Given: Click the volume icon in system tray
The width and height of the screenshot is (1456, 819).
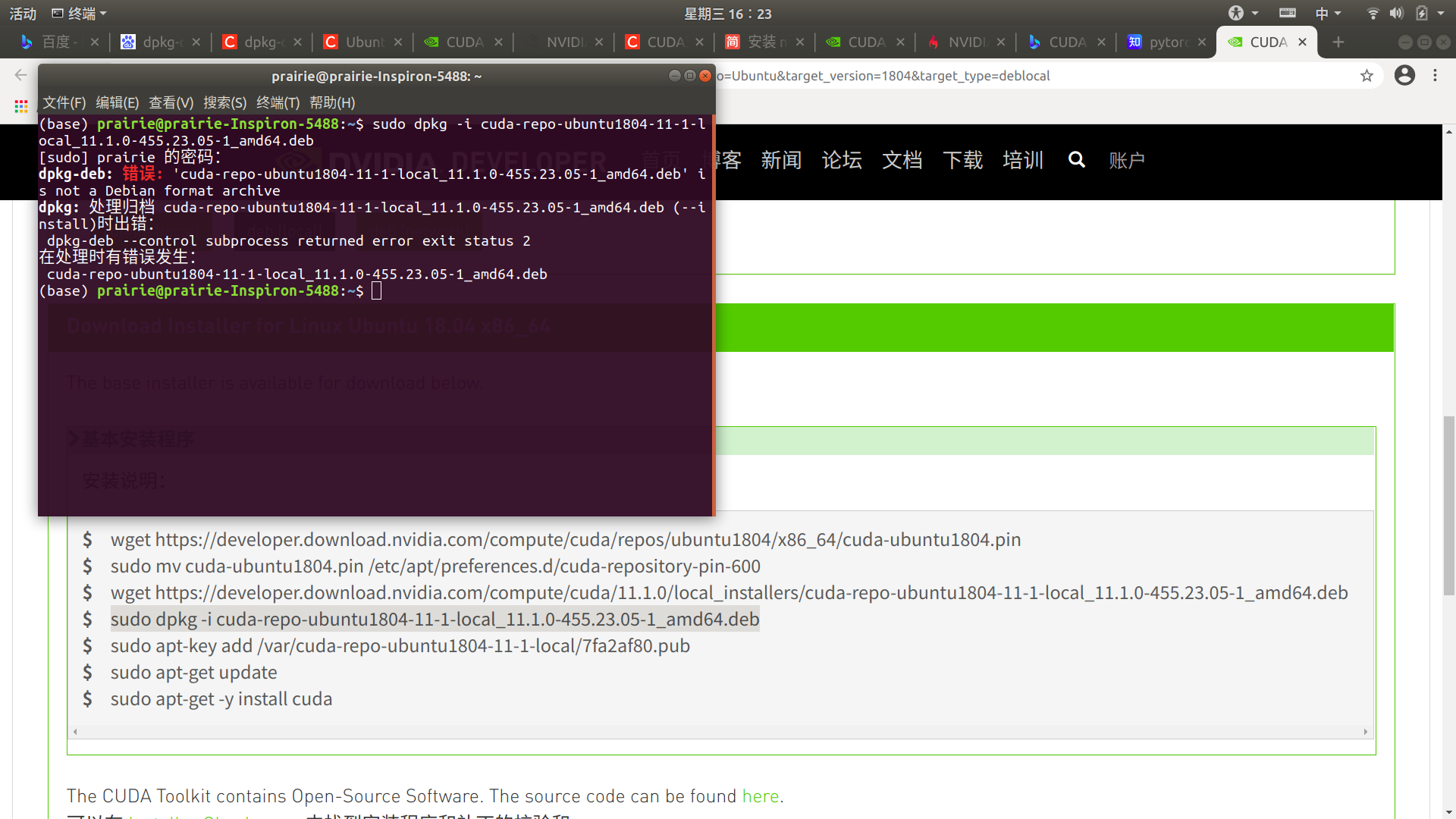Looking at the screenshot, I should (1396, 14).
